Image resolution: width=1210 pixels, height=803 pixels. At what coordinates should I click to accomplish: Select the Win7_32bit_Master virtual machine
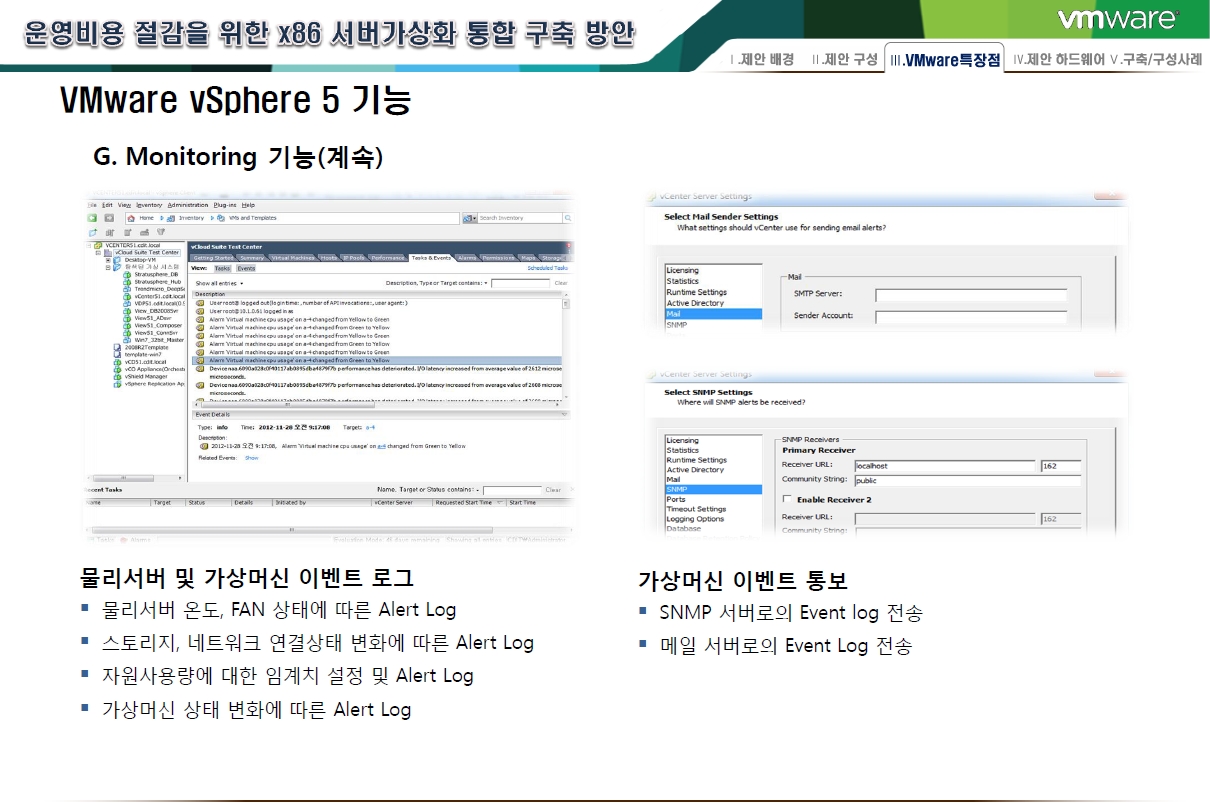coord(159,340)
